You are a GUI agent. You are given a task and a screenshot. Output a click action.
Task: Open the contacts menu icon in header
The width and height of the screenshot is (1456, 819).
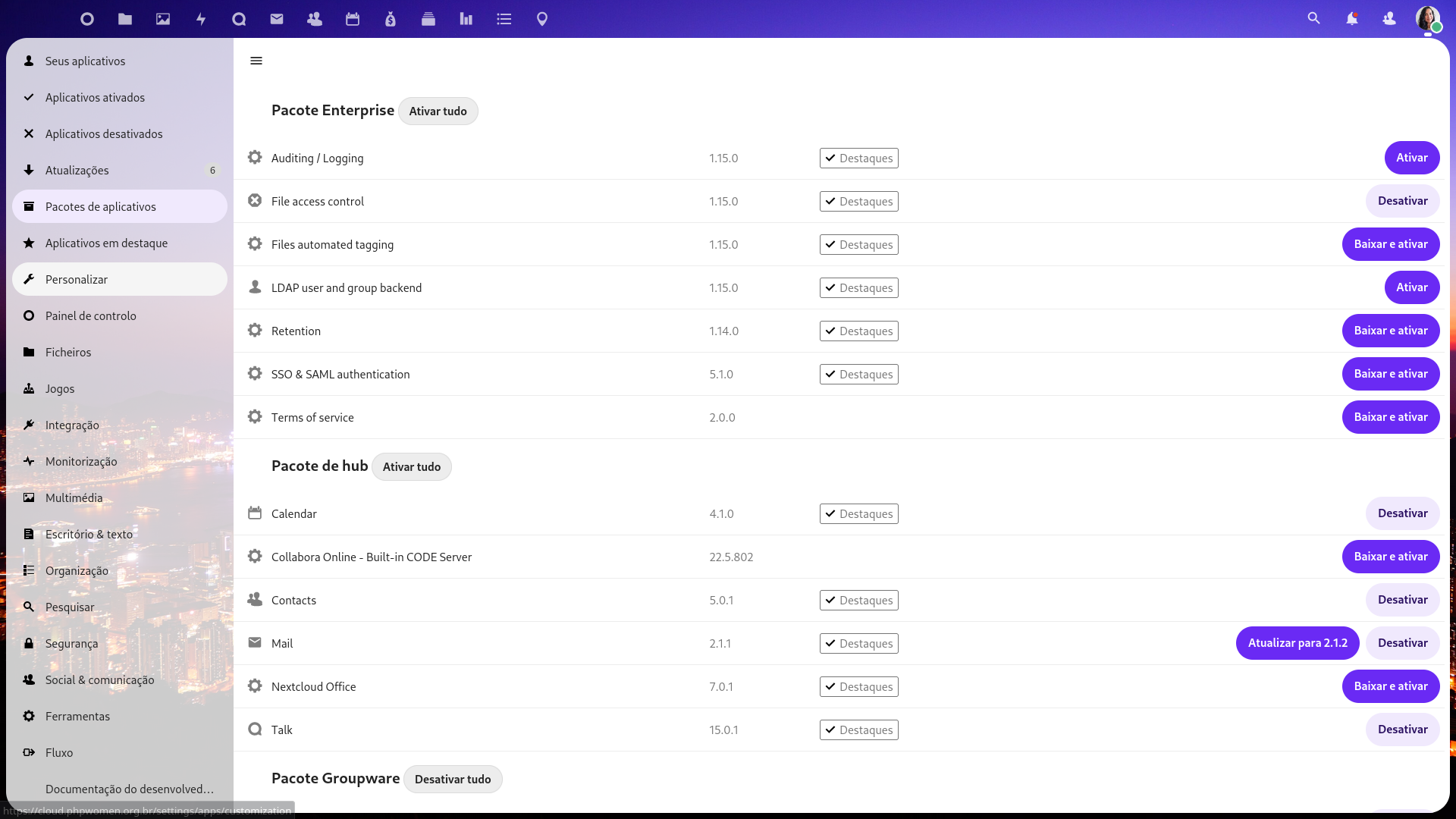(1389, 19)
